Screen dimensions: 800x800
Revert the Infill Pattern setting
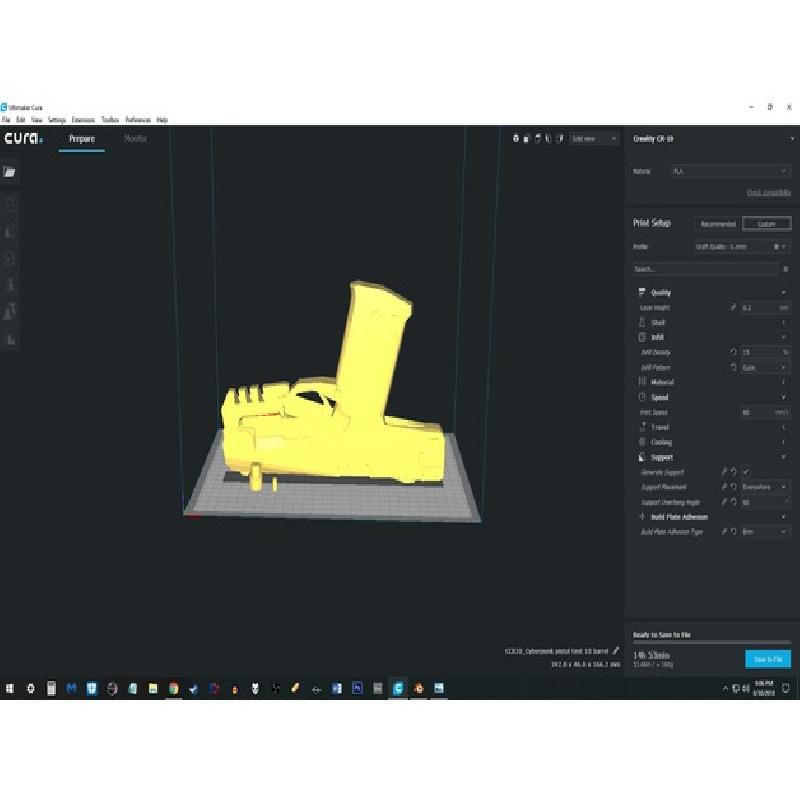733,367
